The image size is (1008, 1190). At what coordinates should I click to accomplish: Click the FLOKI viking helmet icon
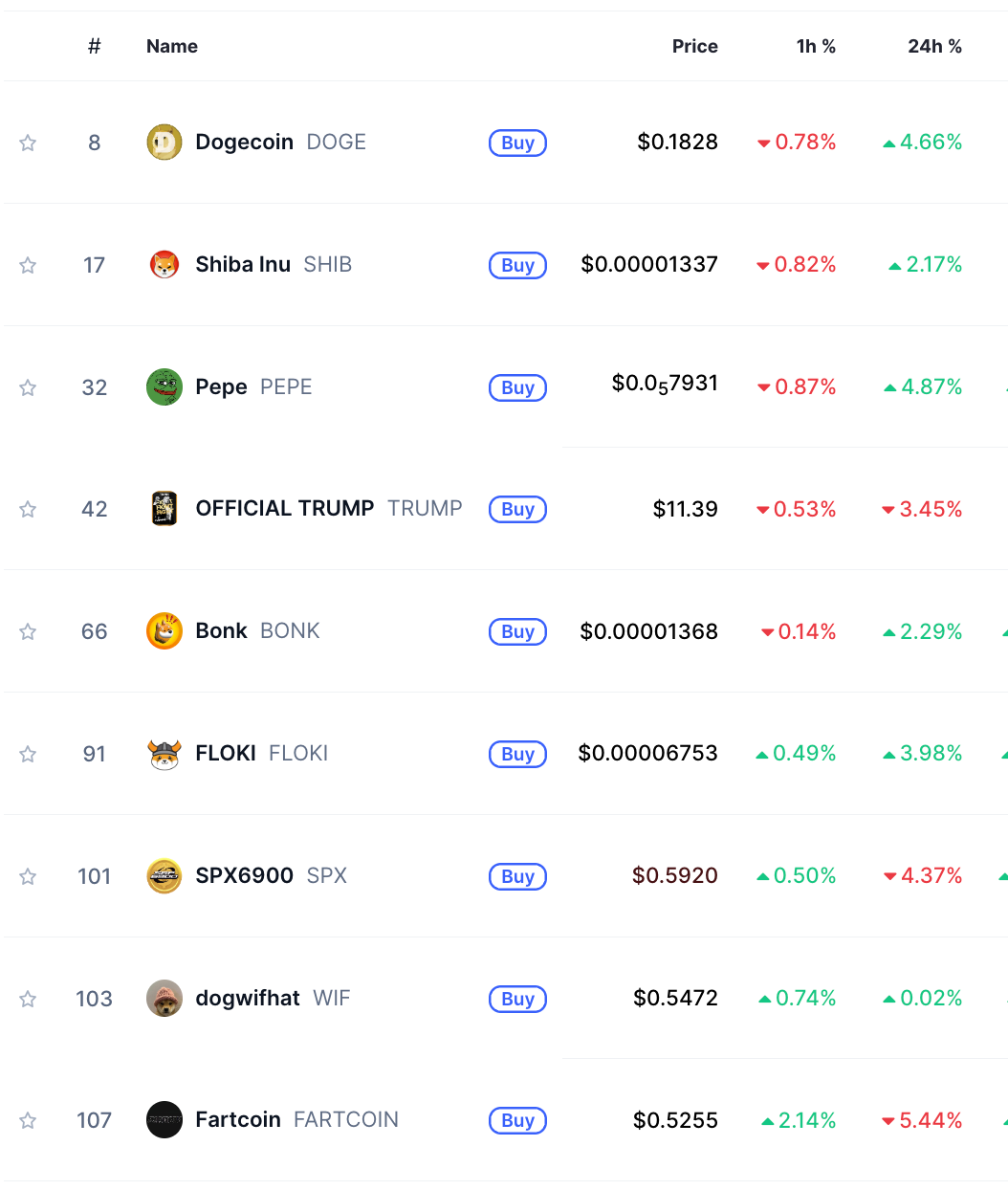164,754
